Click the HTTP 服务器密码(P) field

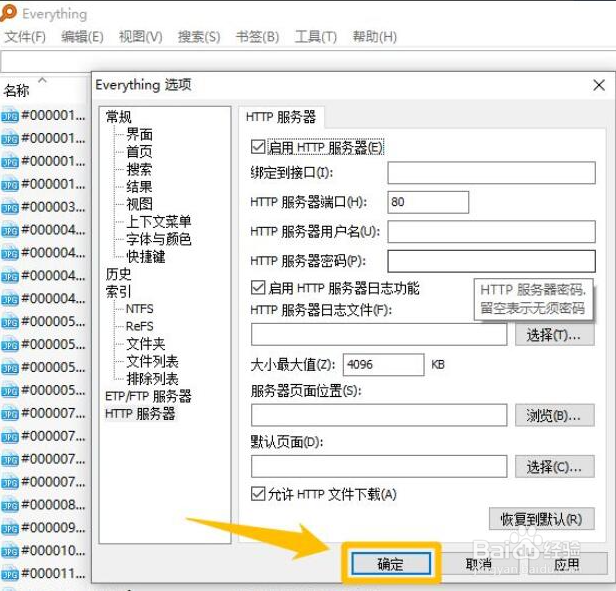[491, 261]
